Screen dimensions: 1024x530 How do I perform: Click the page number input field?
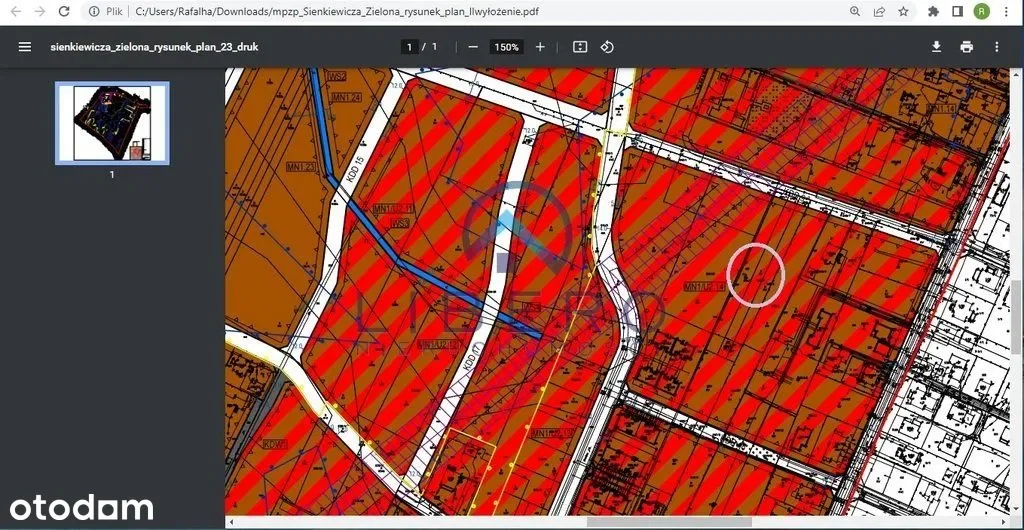[409, 47]
